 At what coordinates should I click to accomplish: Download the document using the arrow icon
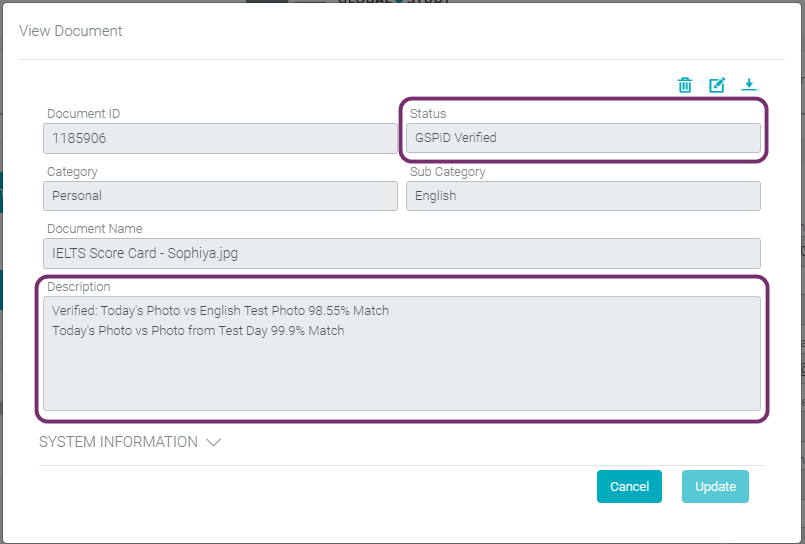coord(749,85)
